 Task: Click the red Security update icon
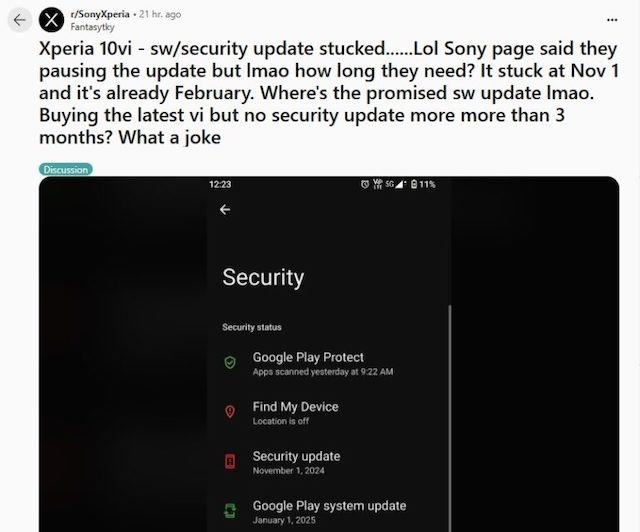click(x=230, y=461)
